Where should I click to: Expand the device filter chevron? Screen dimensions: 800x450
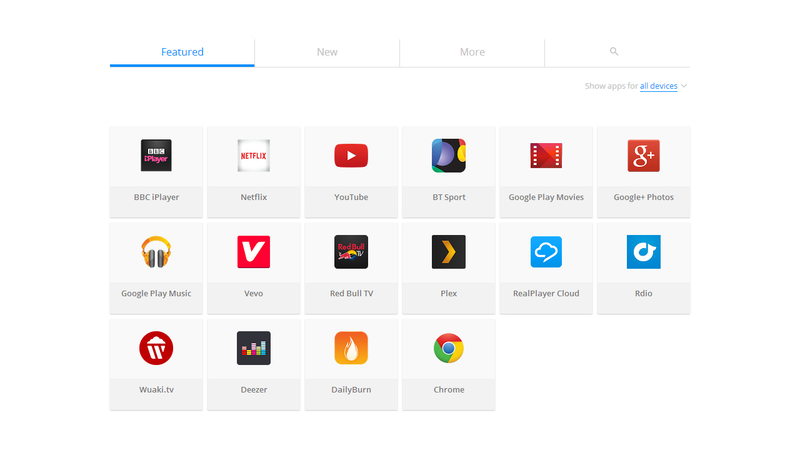point(684,86)
